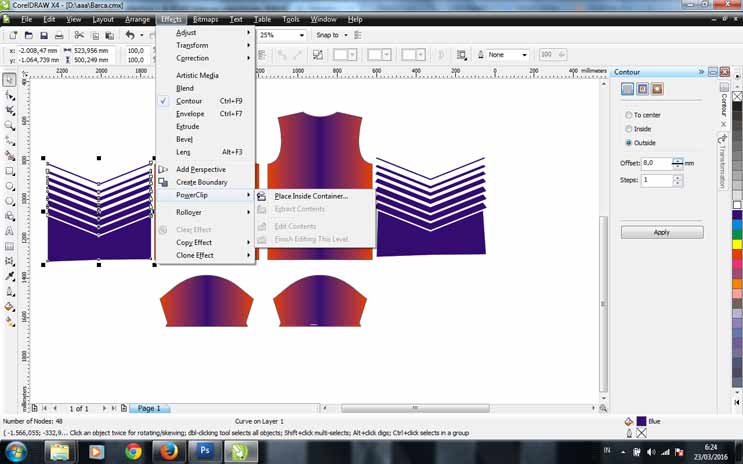Select the To center radio button
This screenshot has height=464, width=743.
[x=628, y=115]
